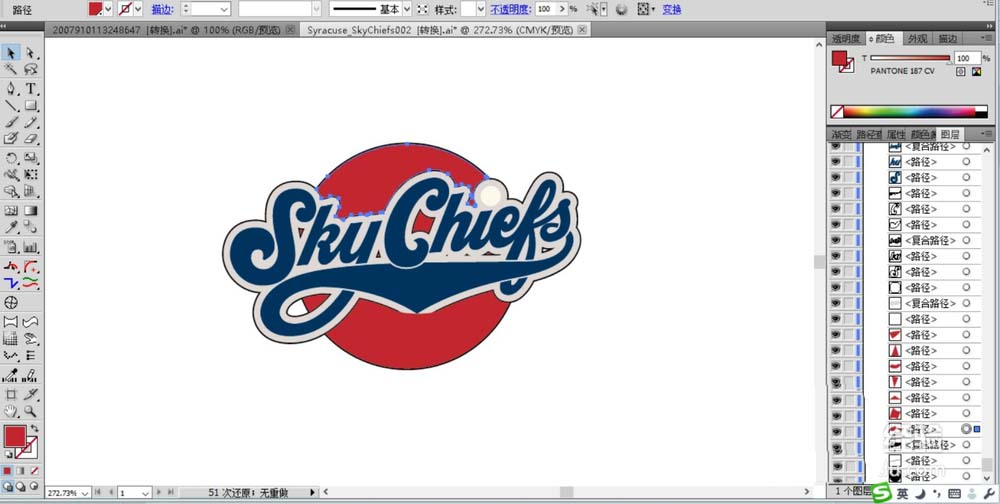
Task: Open the zoom level 272.73% dropdown
Action: (85, 493)
